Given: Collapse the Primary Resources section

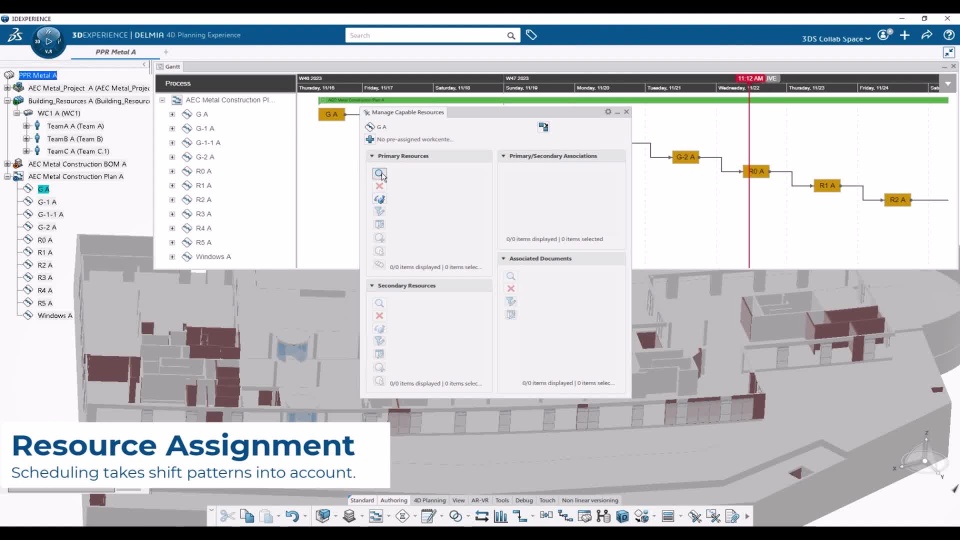Looking at the screenshot, I should click(x=372, y=156).
